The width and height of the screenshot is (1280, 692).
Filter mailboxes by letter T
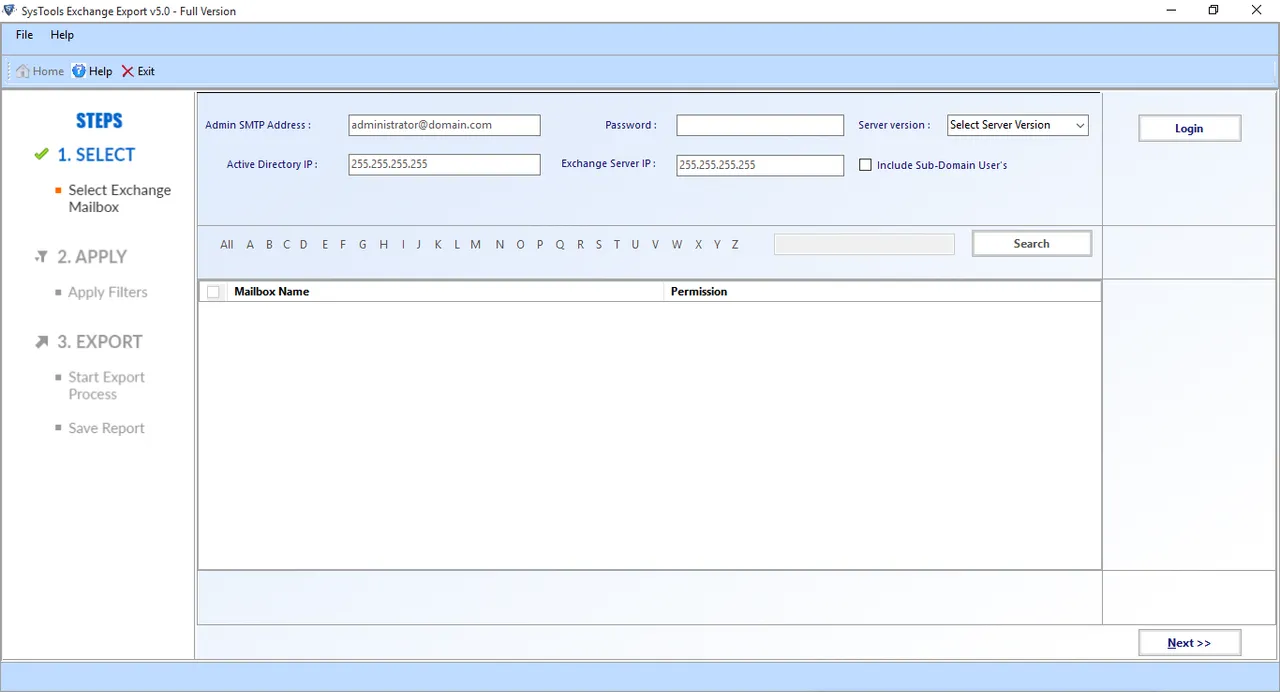(x=617, y=245)
